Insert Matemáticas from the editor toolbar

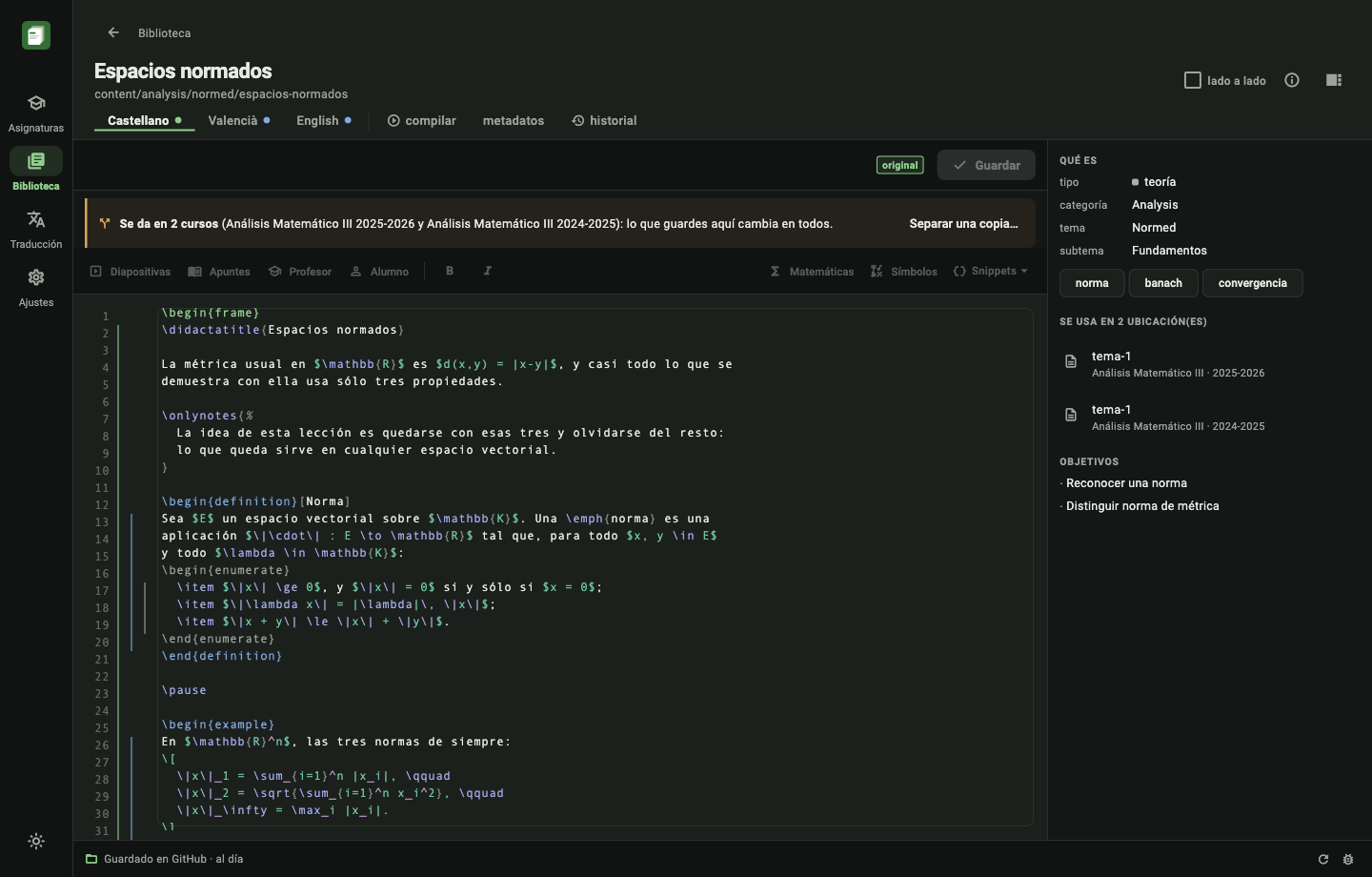click(812, 272)
